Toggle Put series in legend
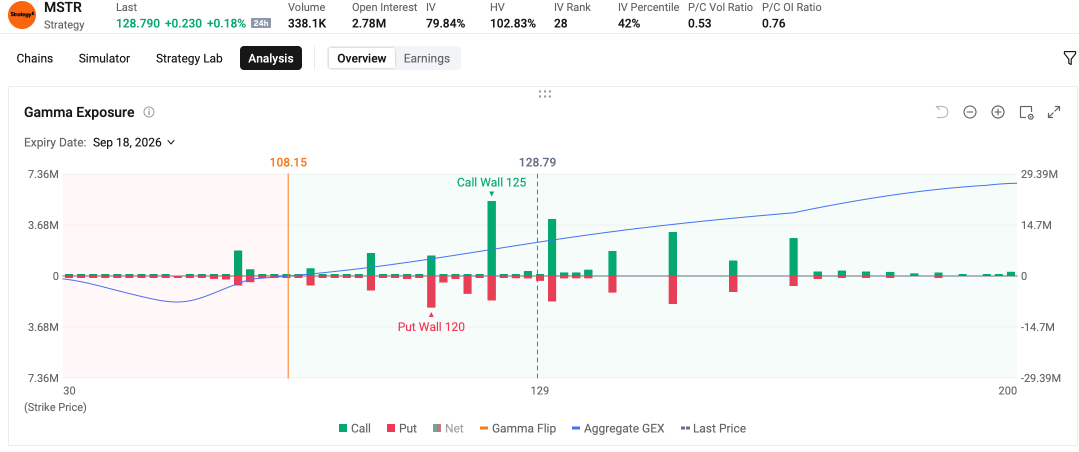The height and width of the screenshot is (452, 1079). (x=402, y=428)
